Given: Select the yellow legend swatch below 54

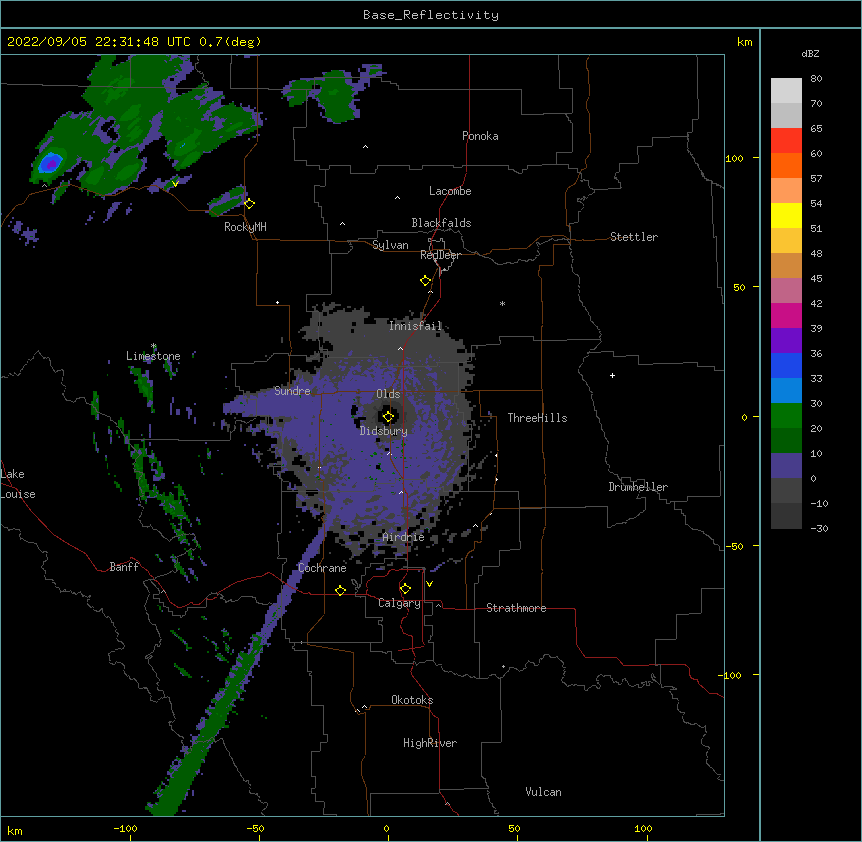Looking at the screenshot, I should pos(786,215).
